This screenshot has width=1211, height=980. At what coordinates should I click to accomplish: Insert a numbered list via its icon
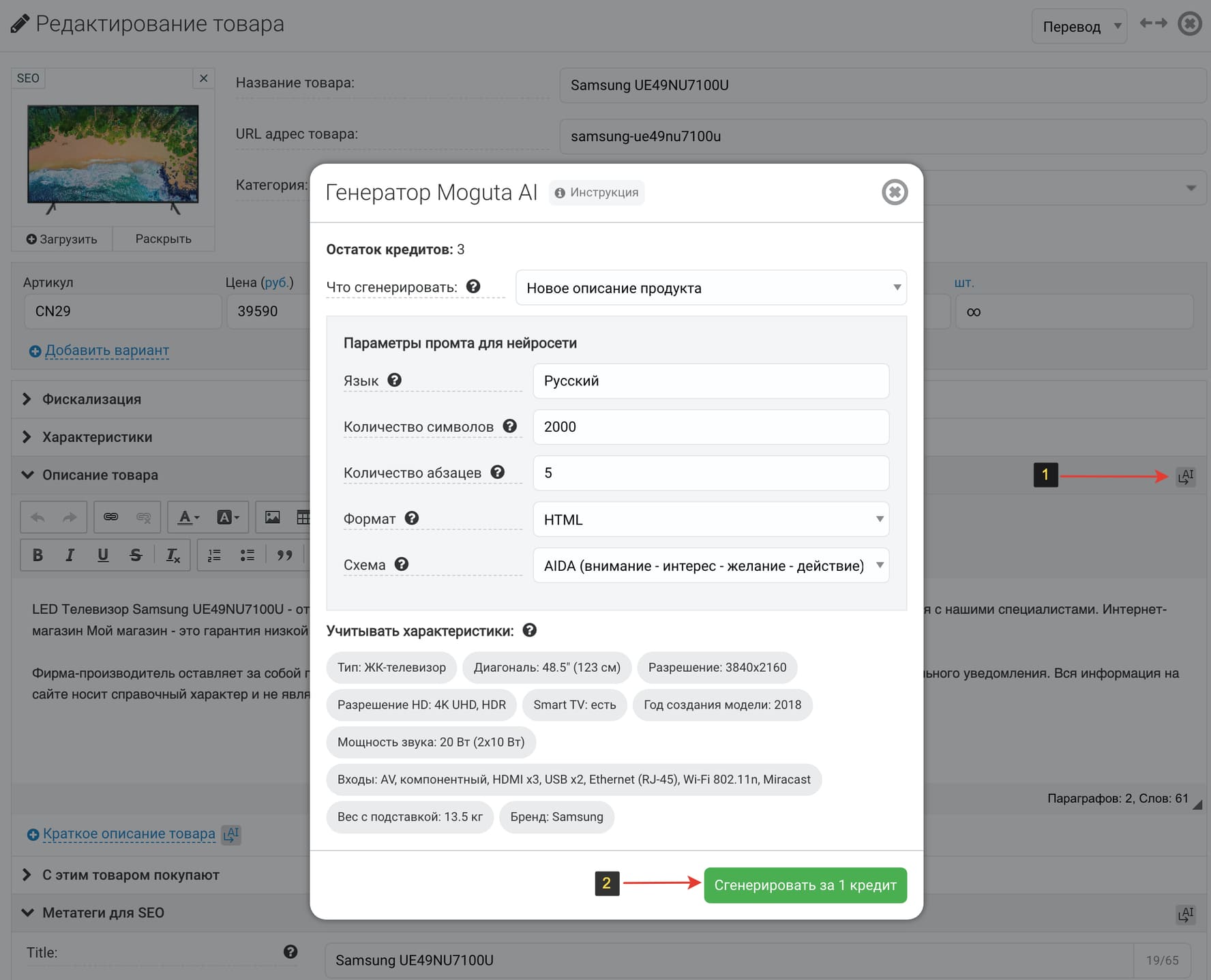(x=213, y=554)
